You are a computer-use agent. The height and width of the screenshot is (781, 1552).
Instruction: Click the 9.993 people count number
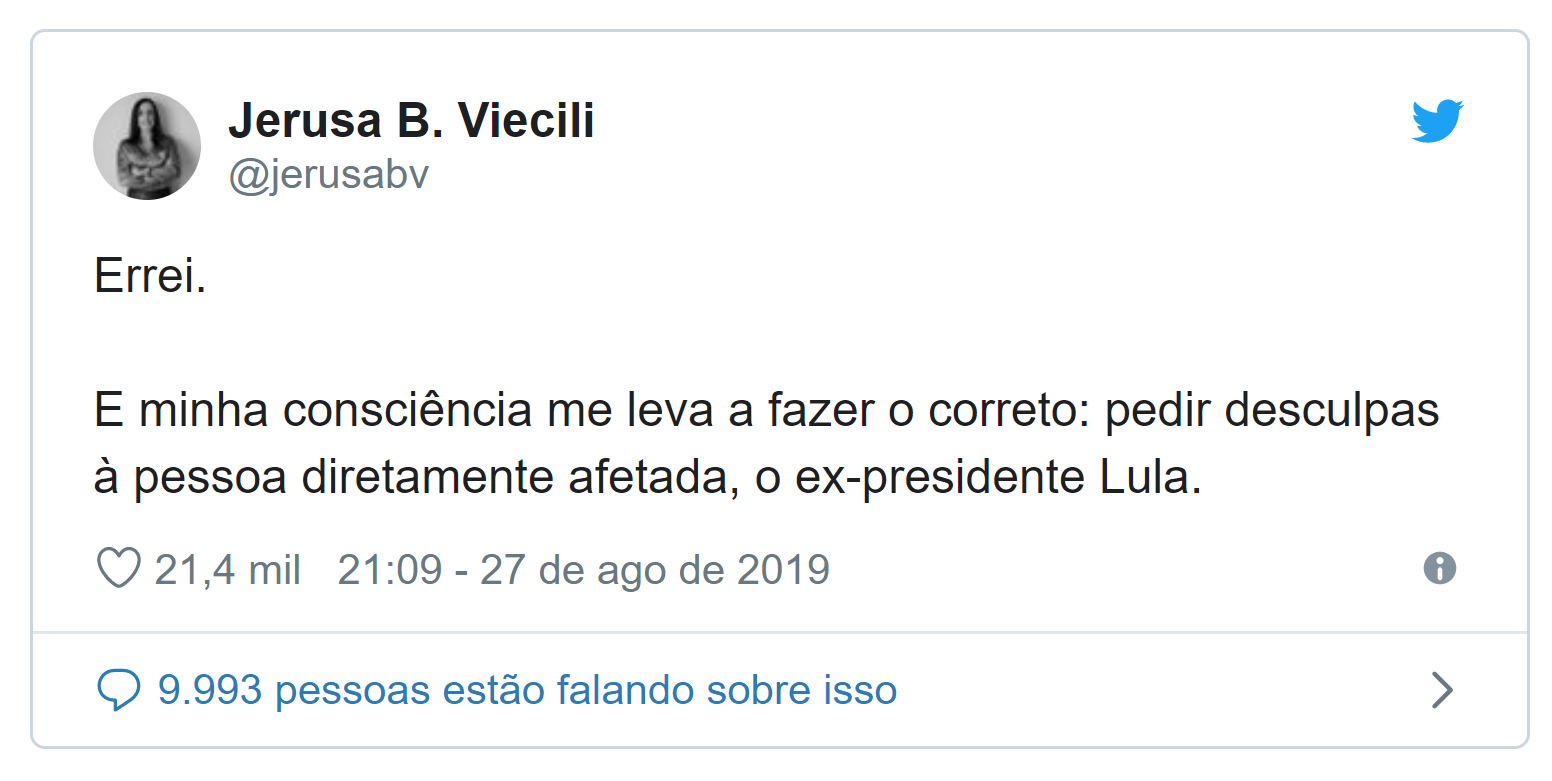coord(210,690)
